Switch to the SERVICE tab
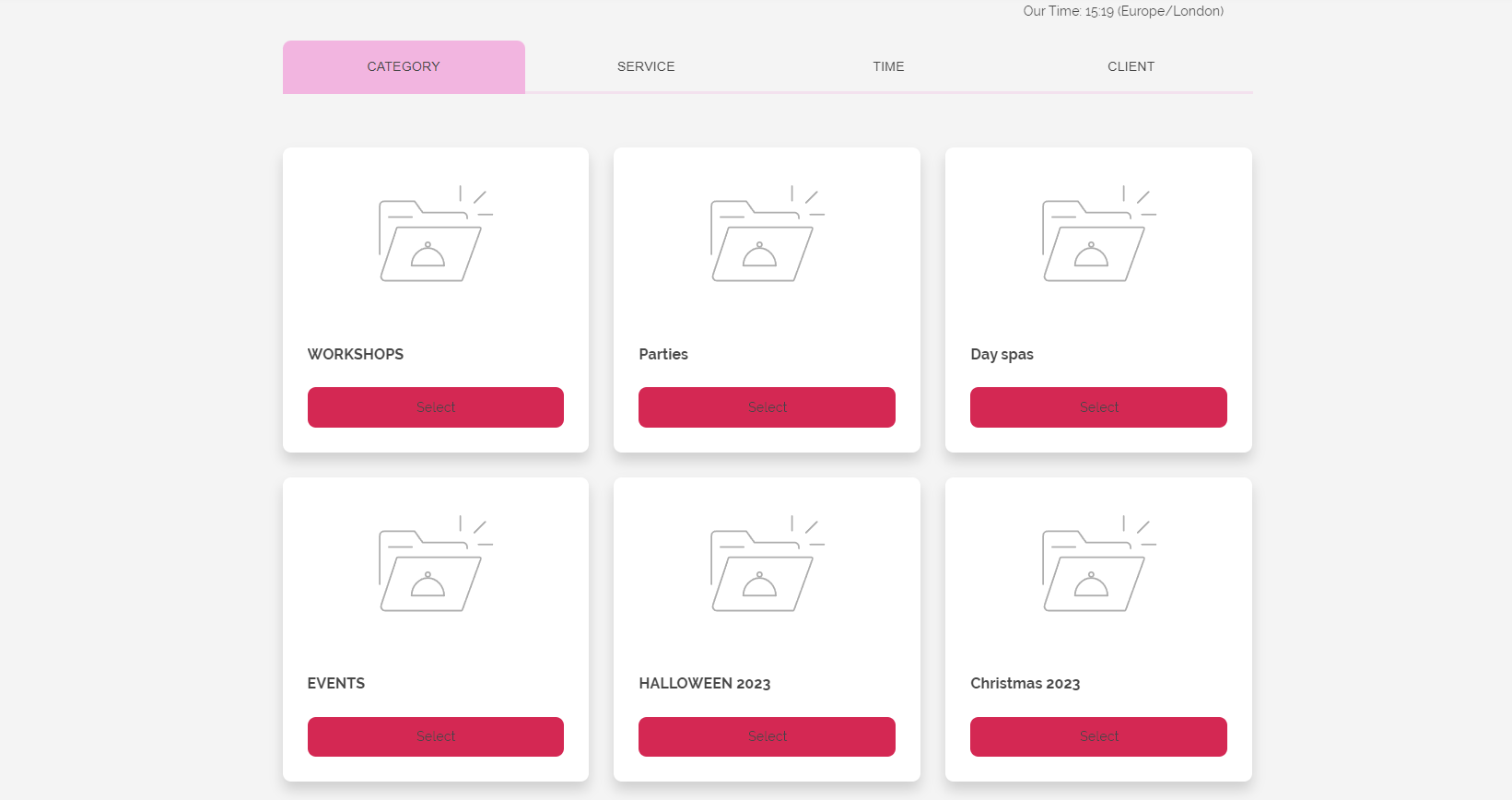The image size is (1512, 800). [x=646, y=66]
